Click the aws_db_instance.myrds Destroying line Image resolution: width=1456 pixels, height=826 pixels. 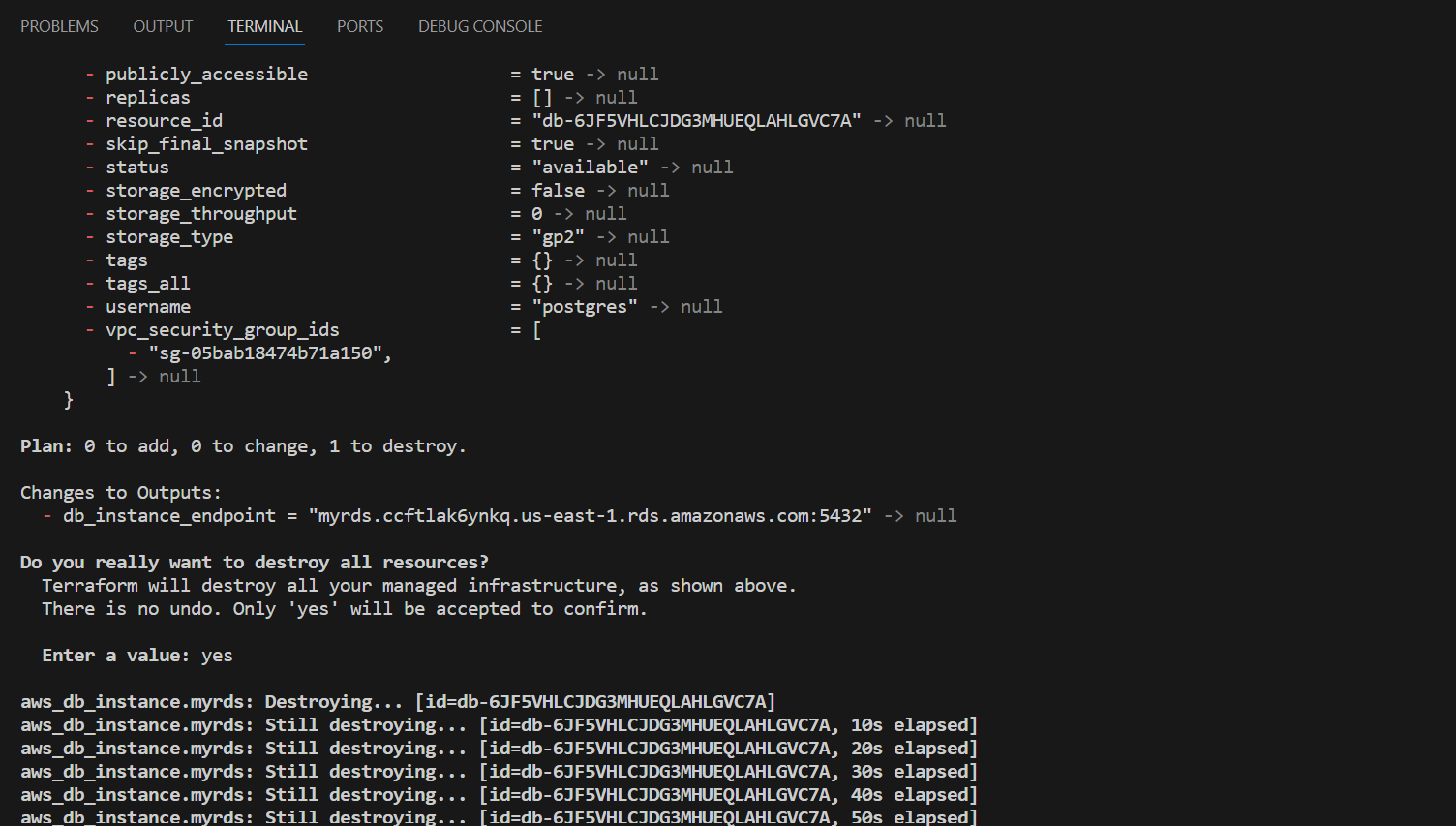[x=397, y=701]
